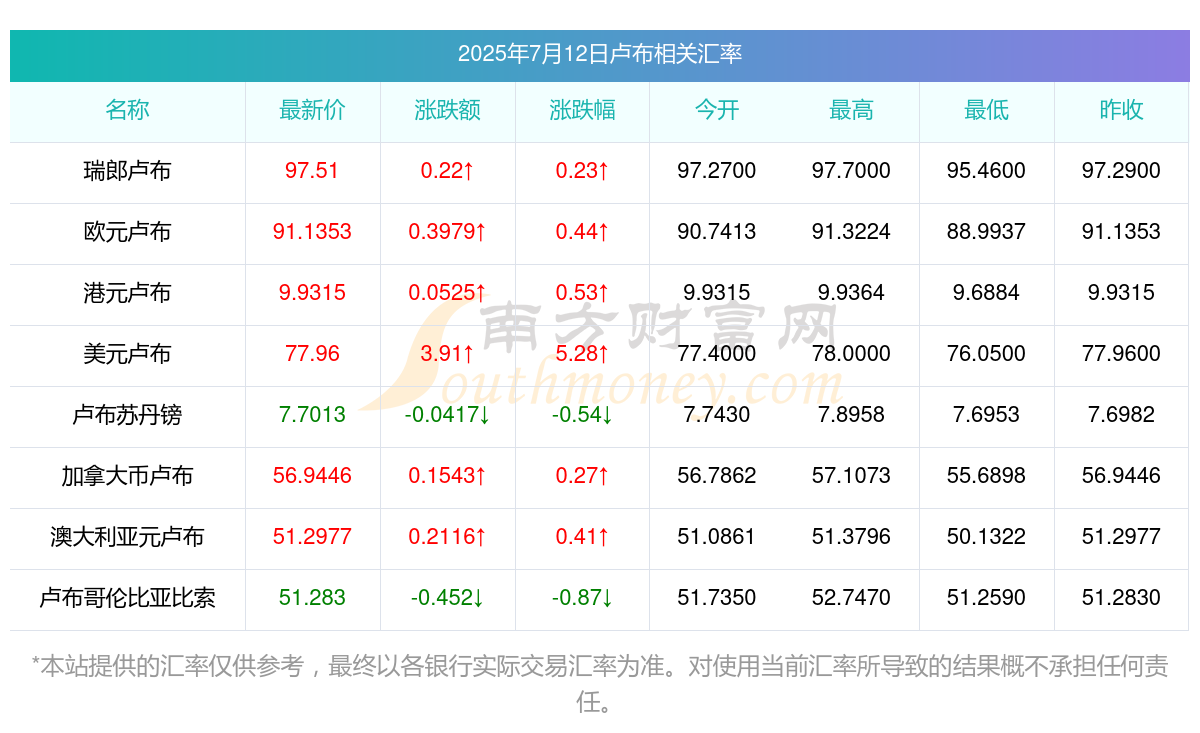Viewport: 1200px width, 733px height.
Task: Select opening value 90.7413
Action: click(717, 232)
